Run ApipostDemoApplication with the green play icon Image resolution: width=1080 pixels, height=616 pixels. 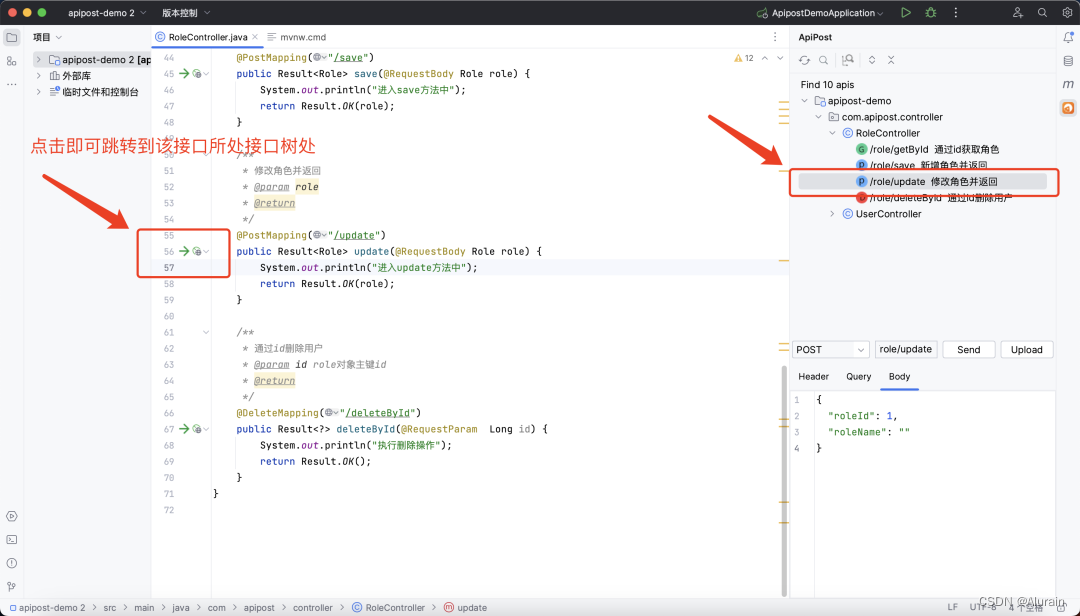tap(906, 12)
